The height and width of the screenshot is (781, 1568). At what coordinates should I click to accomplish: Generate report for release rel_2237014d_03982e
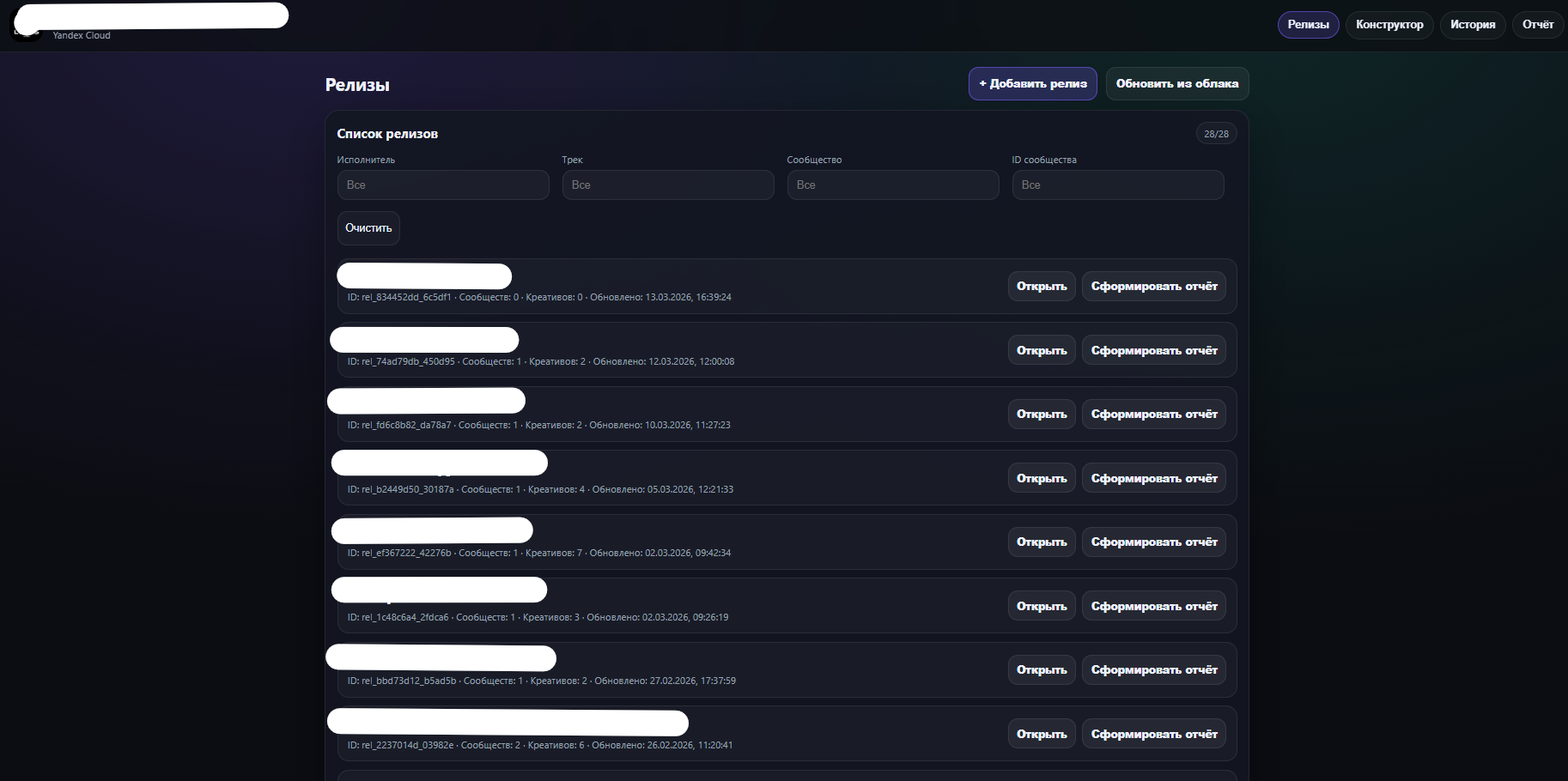point(1153,734)
